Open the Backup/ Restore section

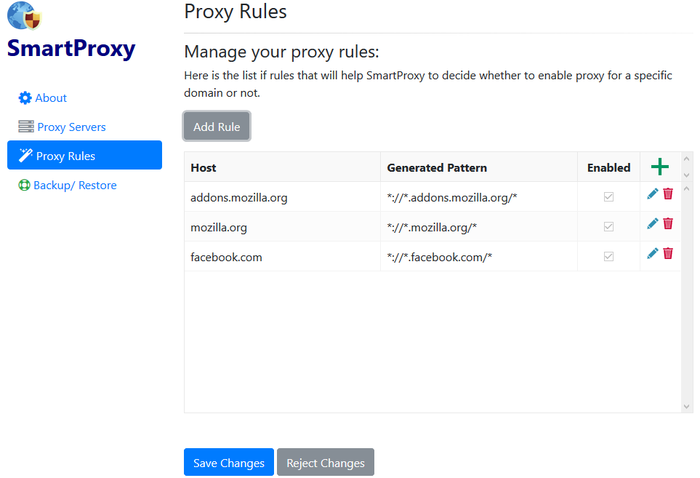(74, 185)
